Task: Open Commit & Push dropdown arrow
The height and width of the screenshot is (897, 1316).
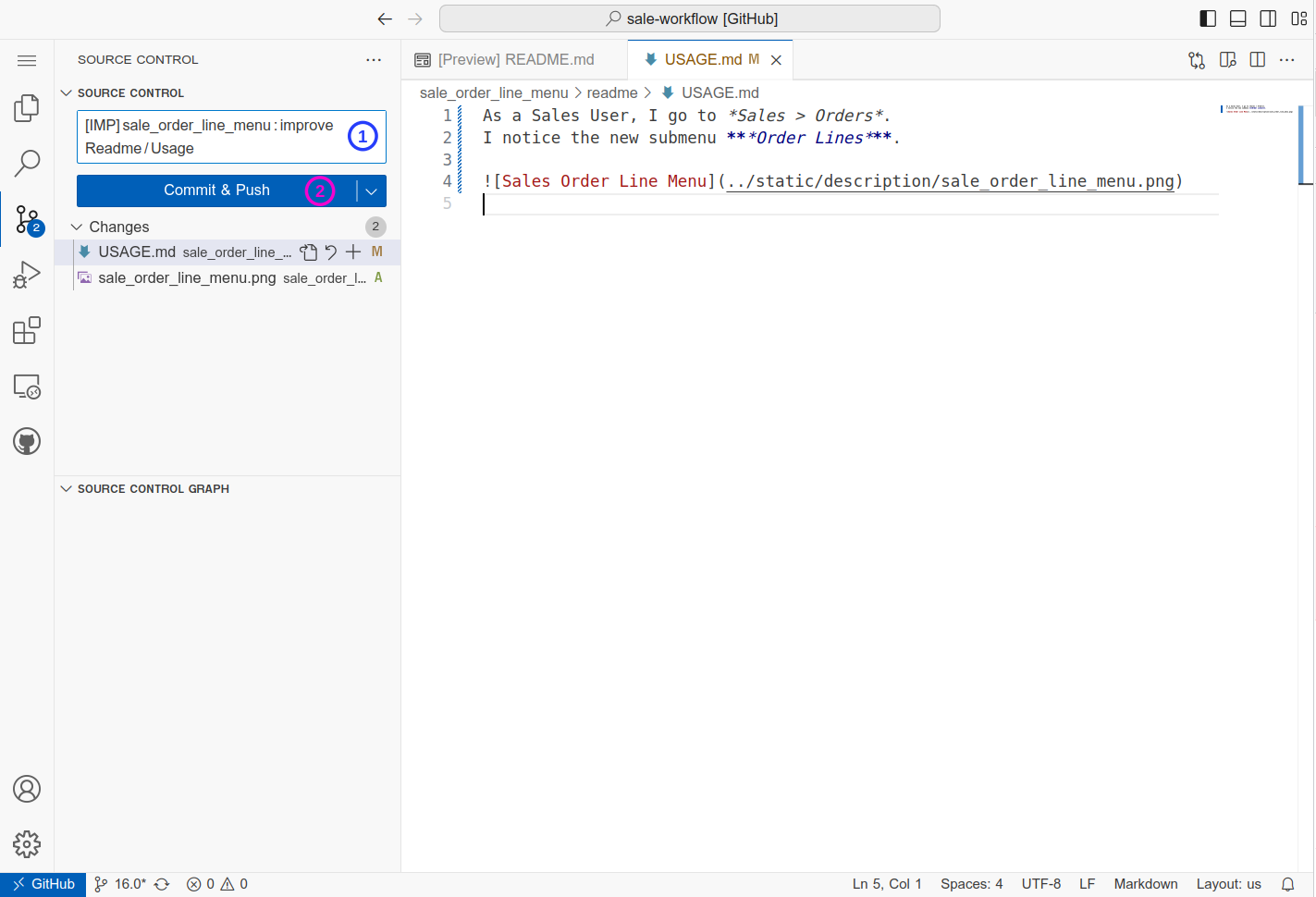Action: click(372, 191)
